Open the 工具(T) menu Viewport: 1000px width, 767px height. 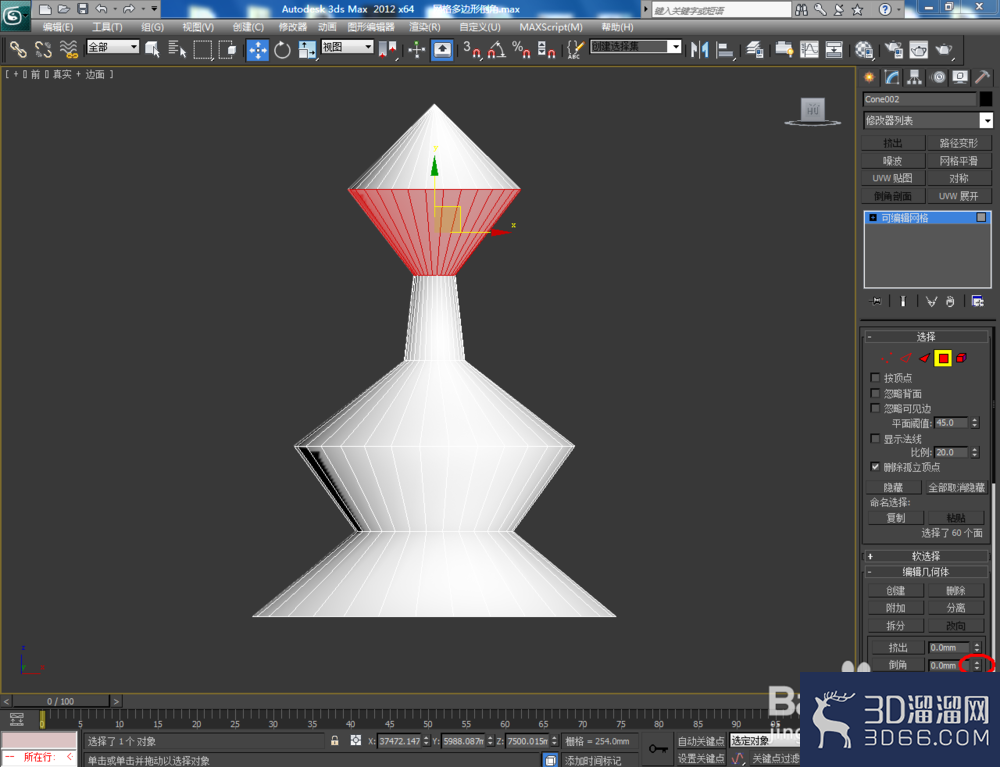[x=107, y=27]
